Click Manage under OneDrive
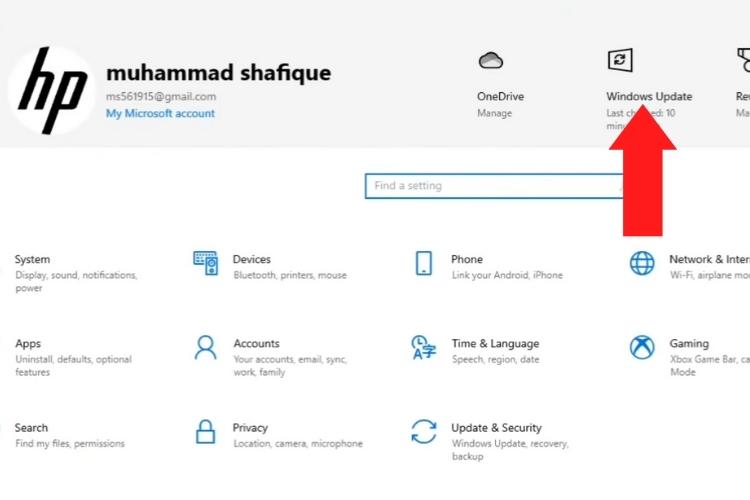 pyautogui.click(x=495, y=113)
